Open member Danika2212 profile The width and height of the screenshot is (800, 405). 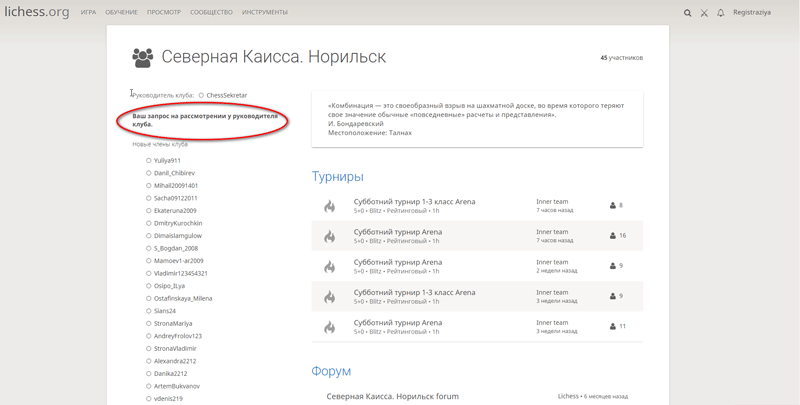[x=170, y=374]
